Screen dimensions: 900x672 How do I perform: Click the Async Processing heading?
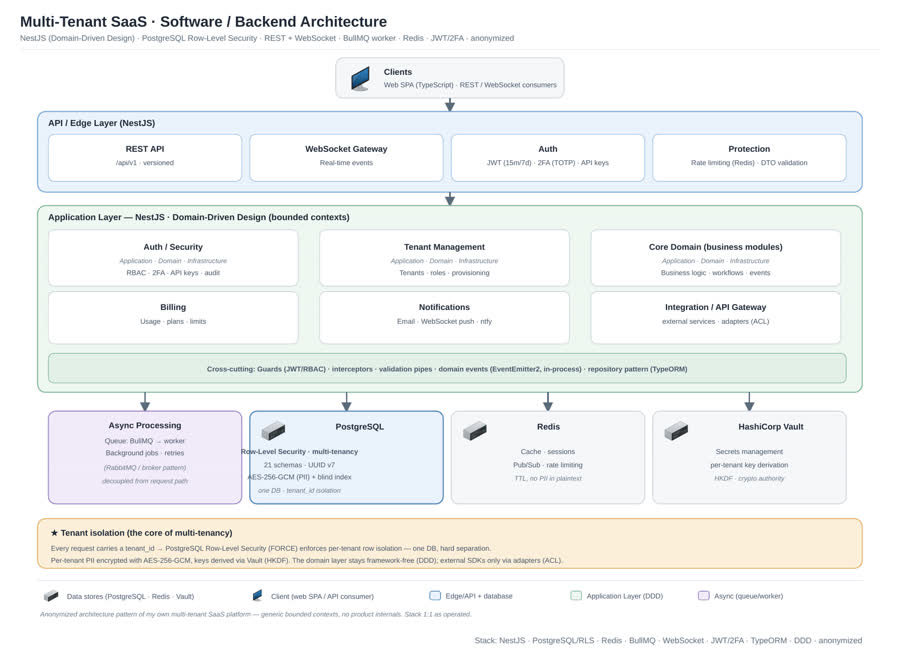tap(145, 425)
